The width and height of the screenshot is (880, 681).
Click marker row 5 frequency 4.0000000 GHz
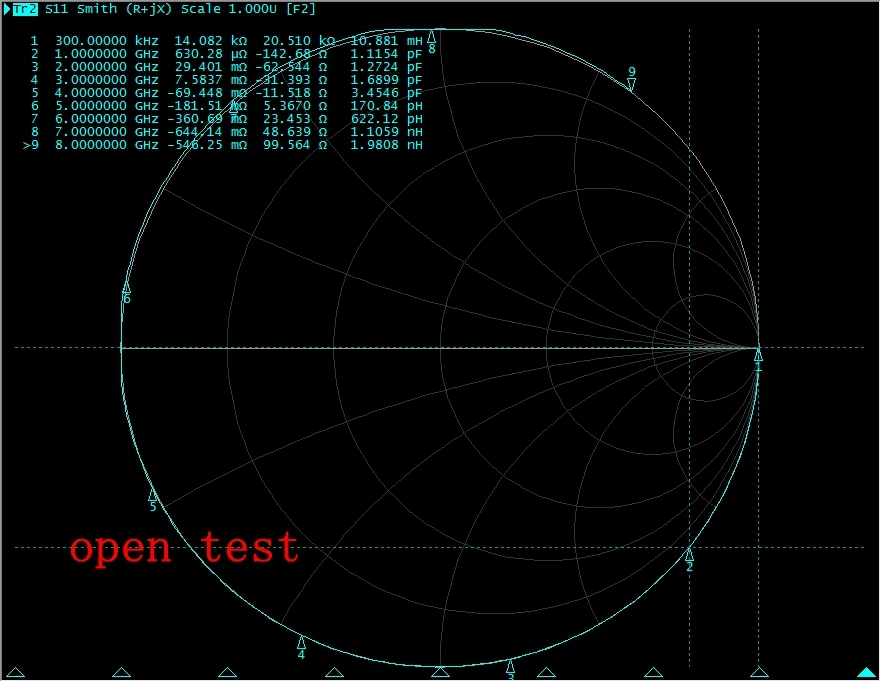(x=107, y=93)
